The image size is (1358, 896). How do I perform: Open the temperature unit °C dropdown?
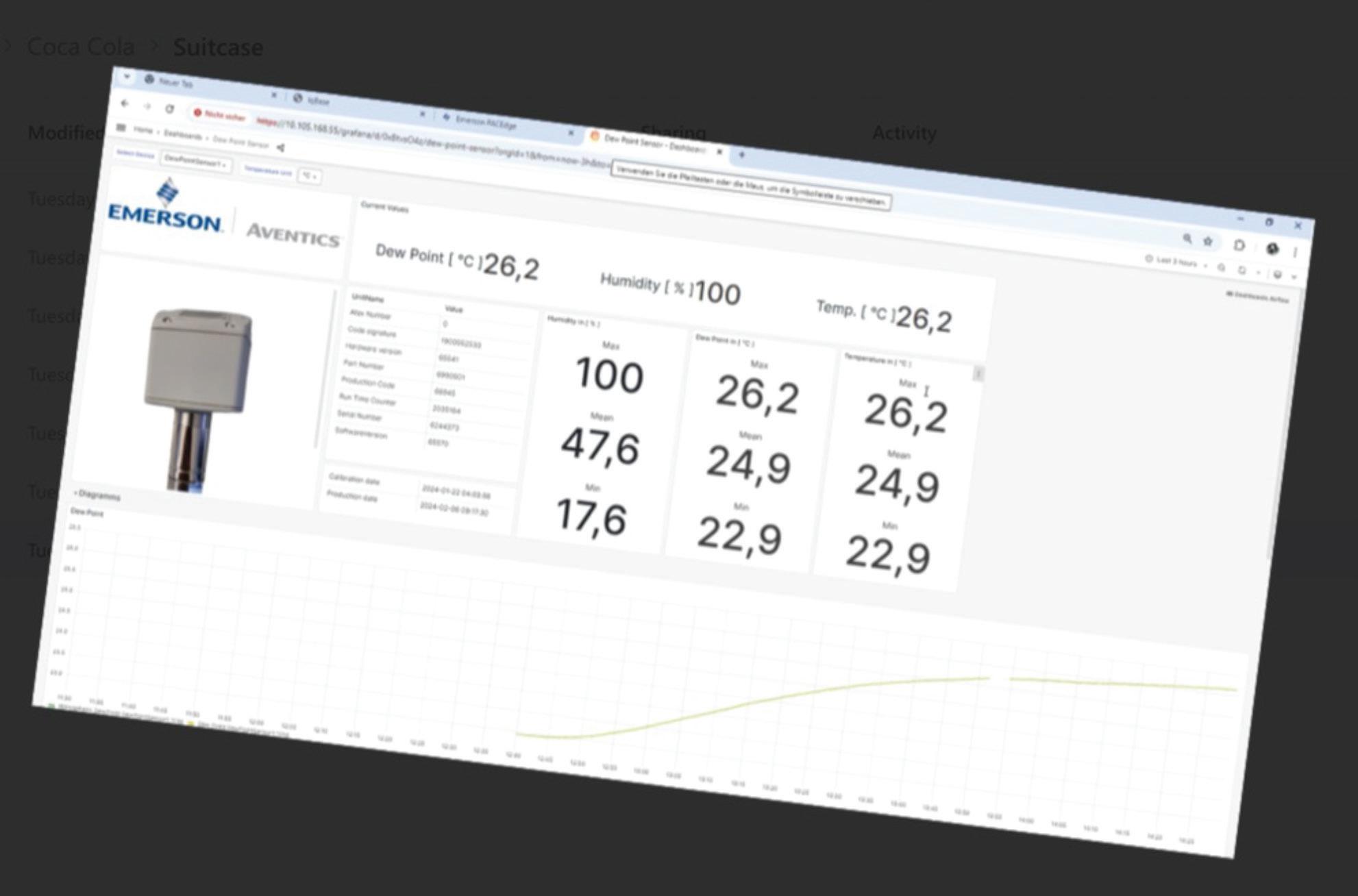[x=310, y=176]
